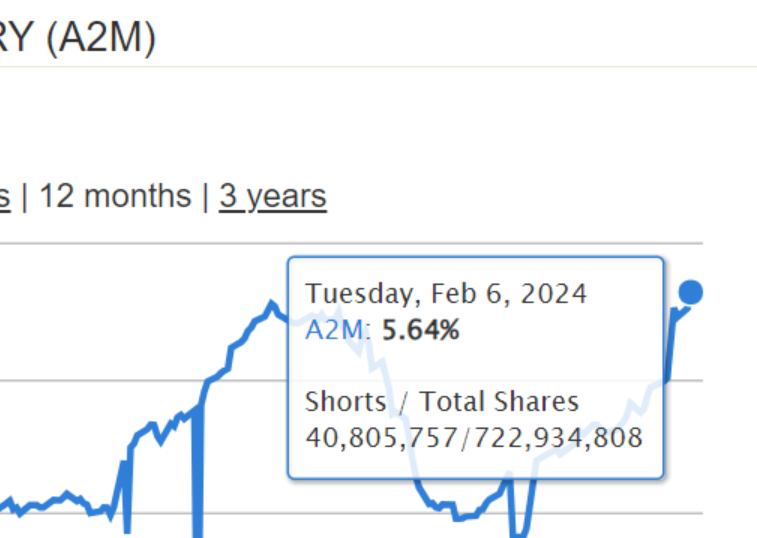Open the partially visible underlined range link
The width and height of the screenshot is (757, 538).
4,197
